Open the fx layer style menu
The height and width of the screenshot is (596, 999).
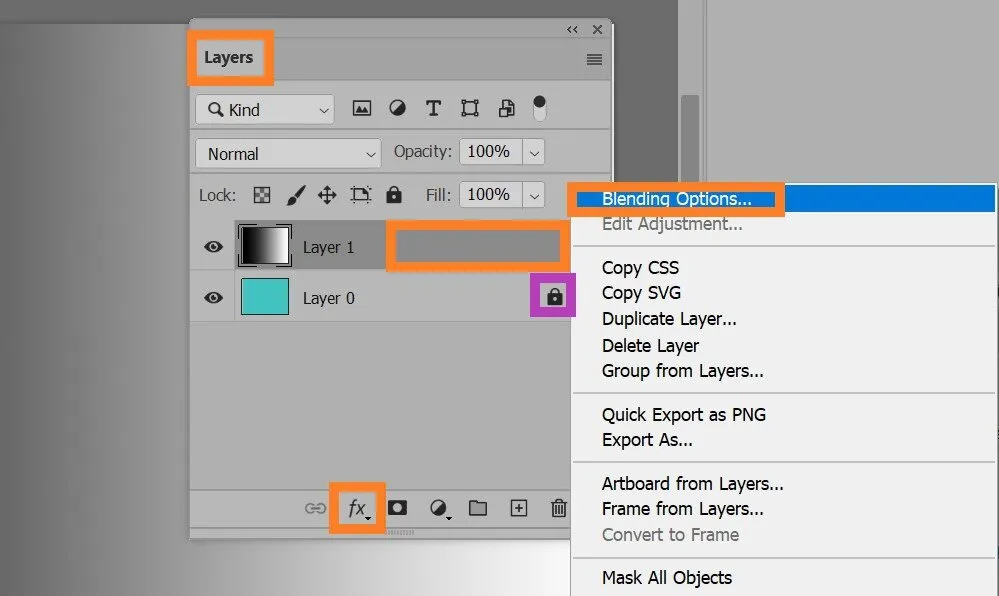click(357, 508)
